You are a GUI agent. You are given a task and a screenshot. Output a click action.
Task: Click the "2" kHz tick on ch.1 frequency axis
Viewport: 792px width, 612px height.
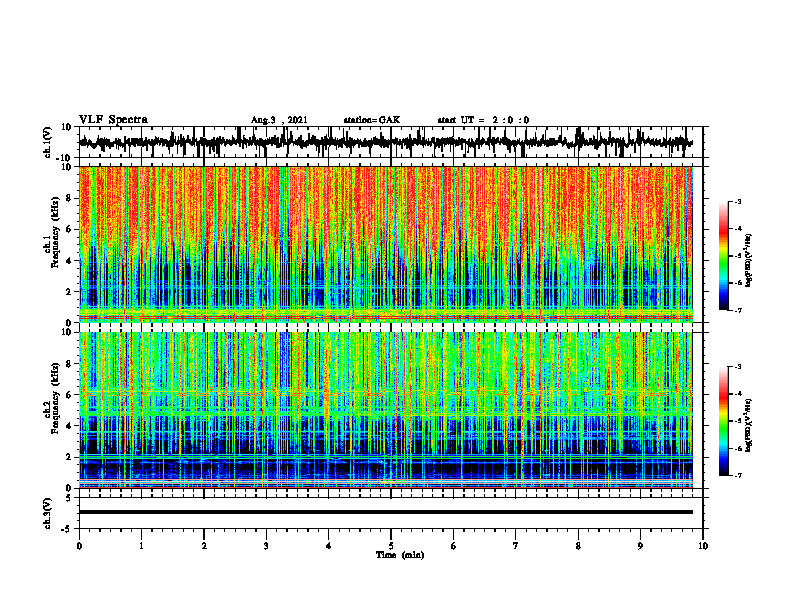pyautogui.click(x=70, y=292)
